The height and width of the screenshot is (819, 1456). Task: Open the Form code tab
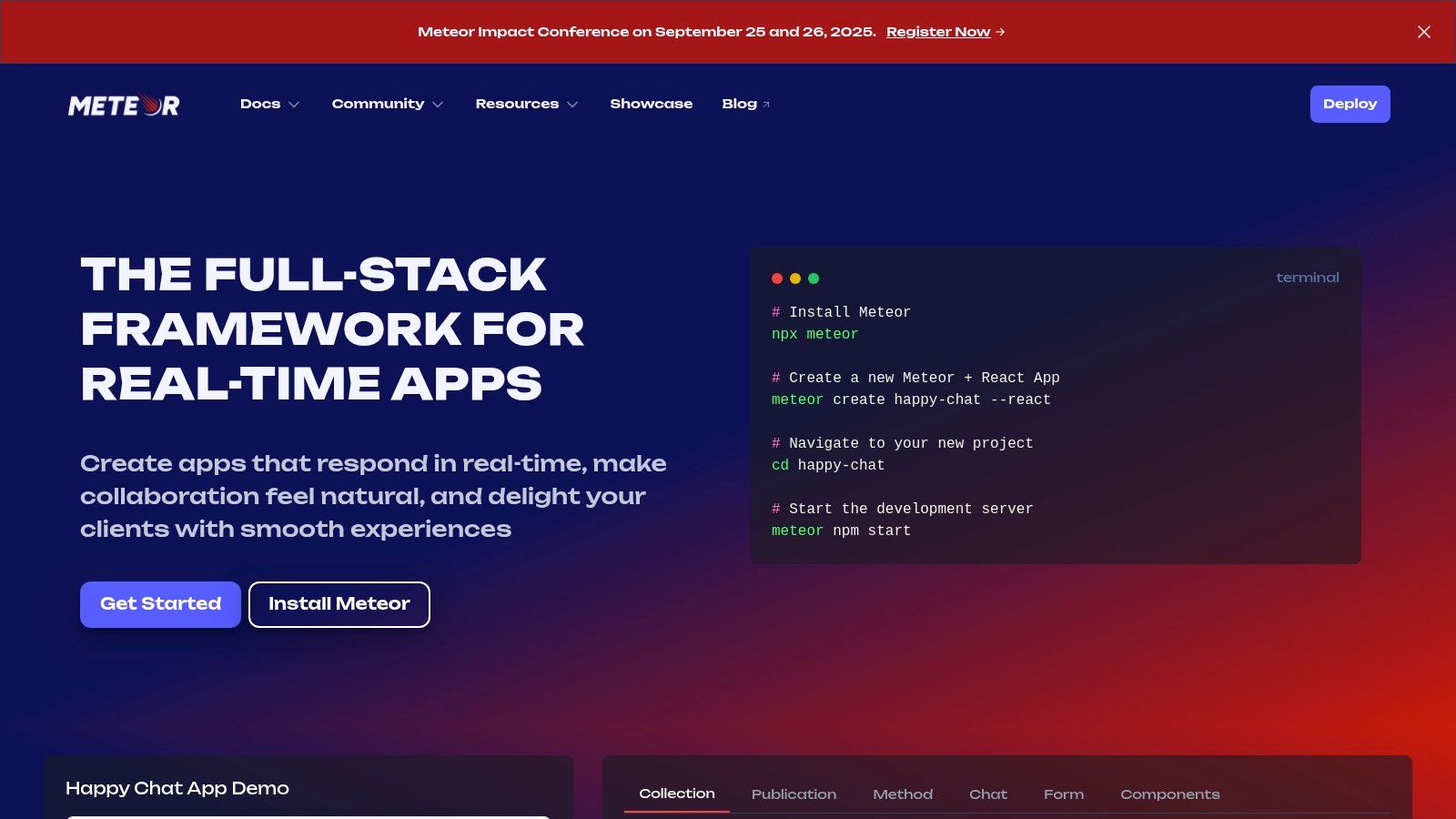(1063, 794)
